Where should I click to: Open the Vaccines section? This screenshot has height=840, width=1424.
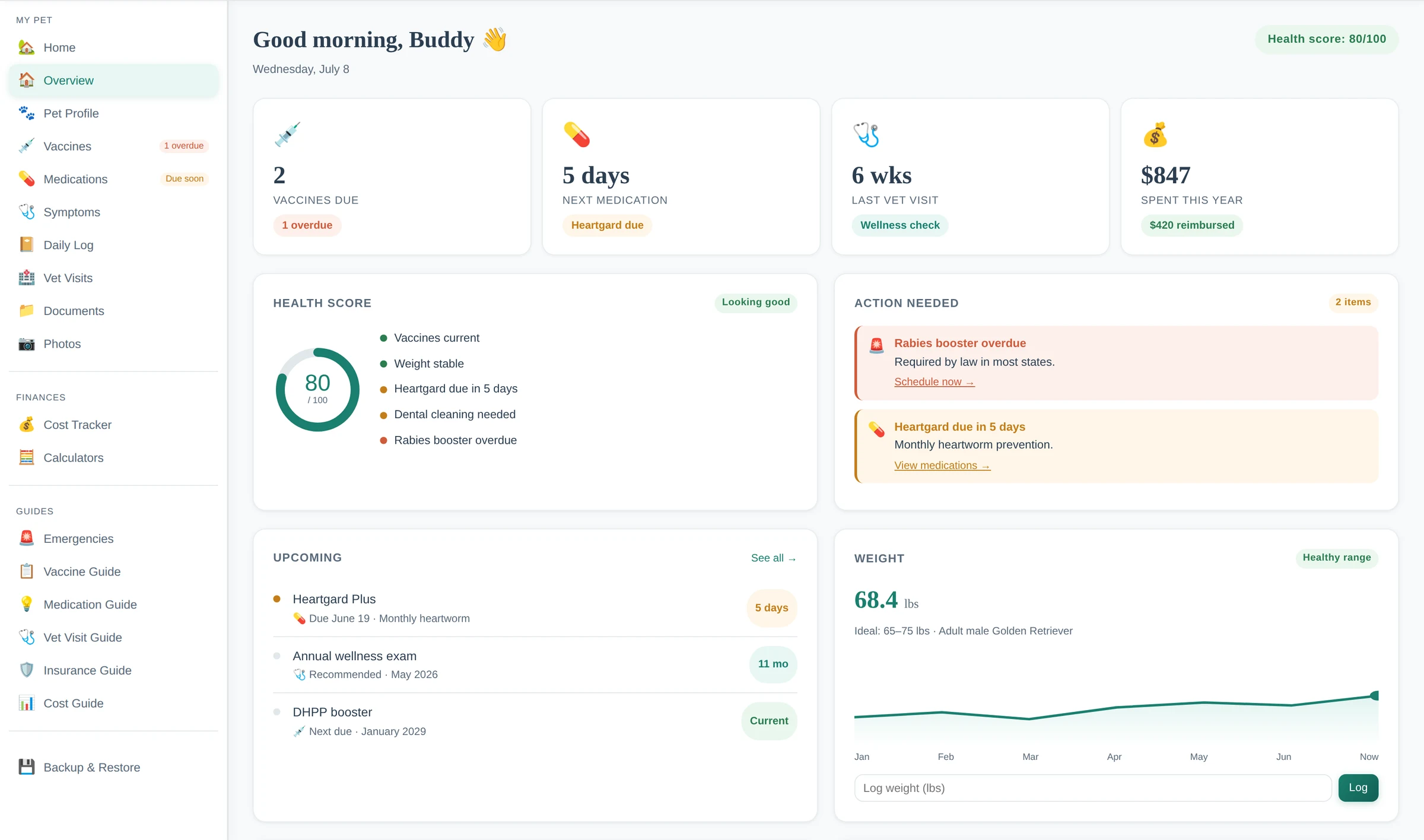[x=113, y=146]
